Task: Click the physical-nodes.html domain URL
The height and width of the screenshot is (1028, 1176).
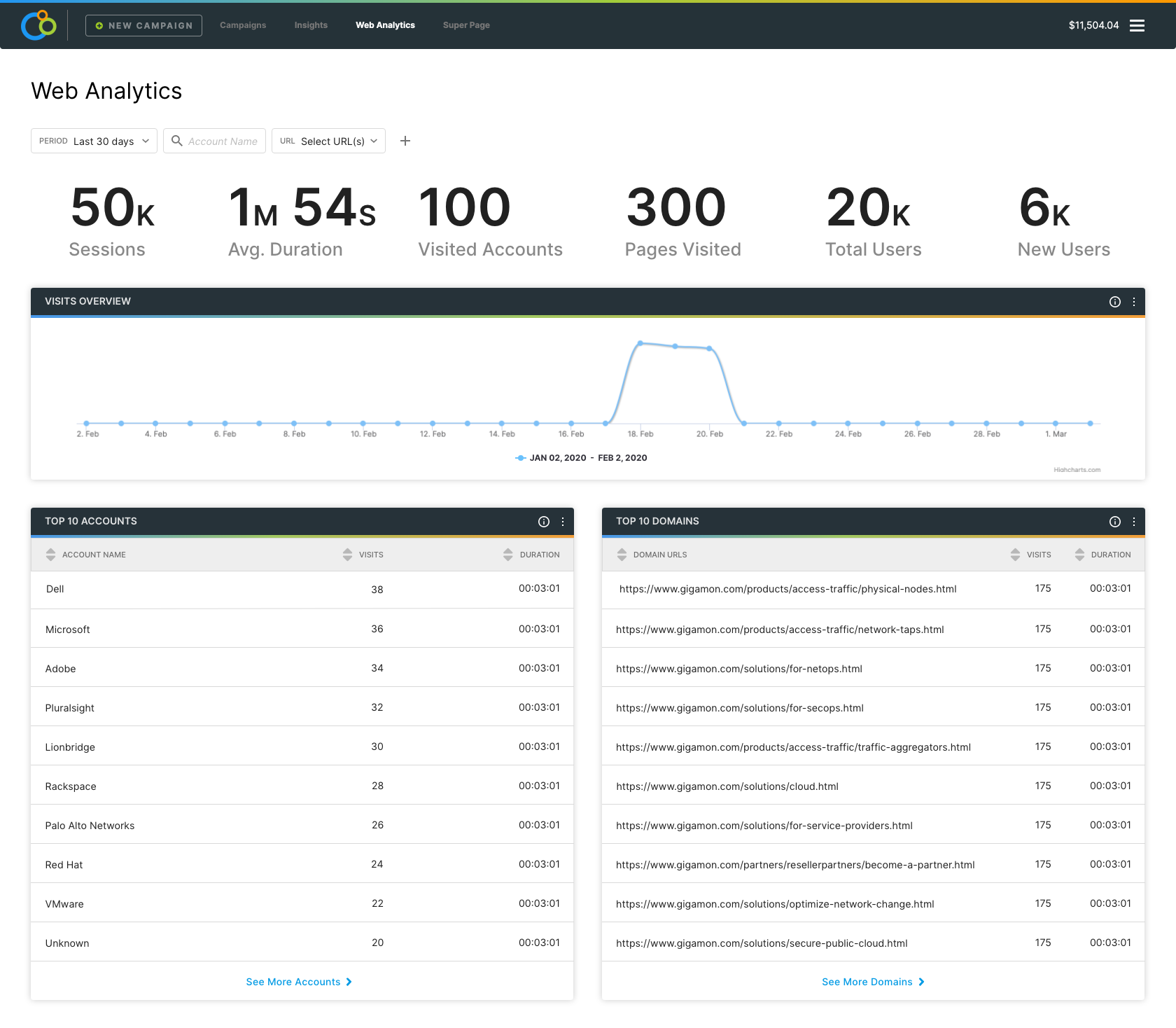Action: [x=787, y=589]
